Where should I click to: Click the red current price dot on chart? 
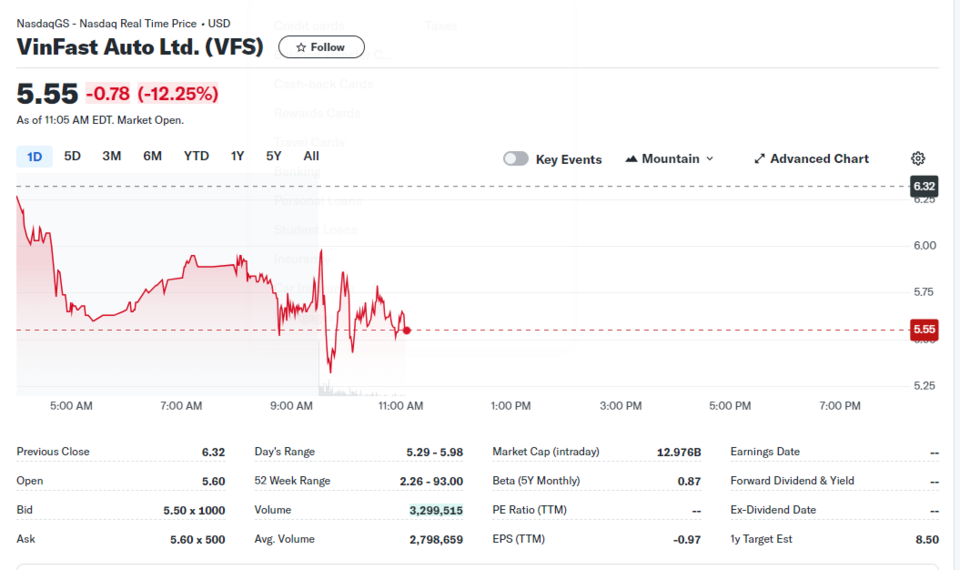point(407,331)
